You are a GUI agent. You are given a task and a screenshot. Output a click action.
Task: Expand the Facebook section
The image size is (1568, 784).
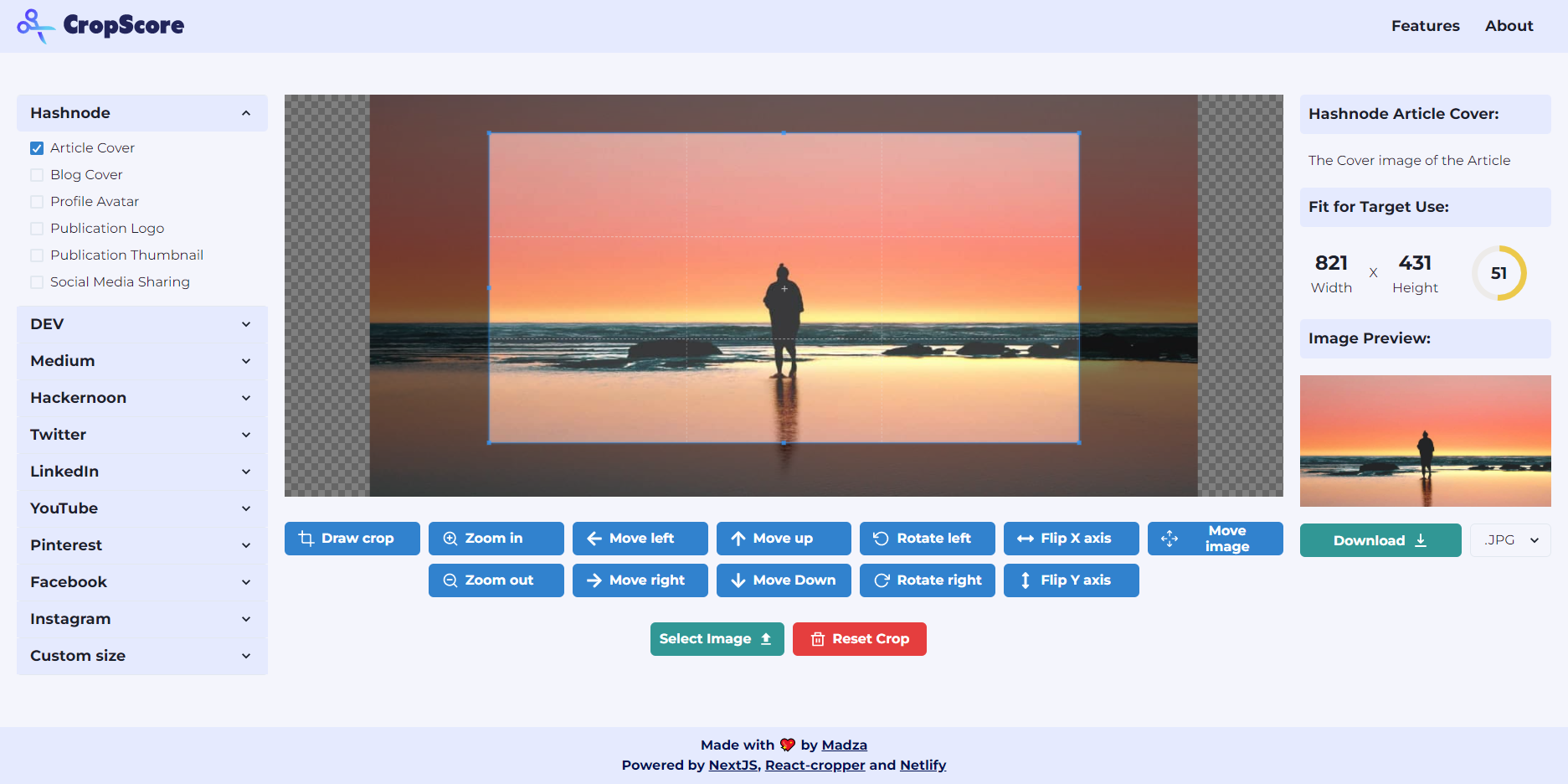coord(141,582)
